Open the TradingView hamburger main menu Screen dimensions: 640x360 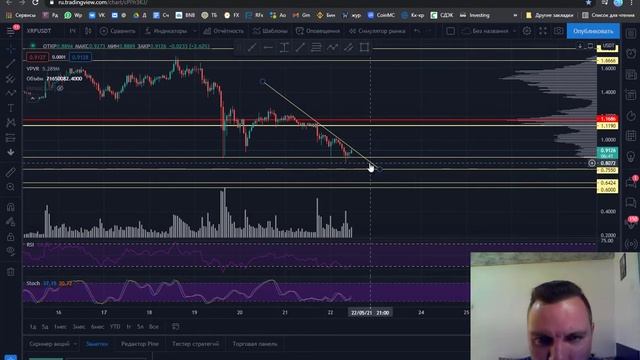[11, 31]
